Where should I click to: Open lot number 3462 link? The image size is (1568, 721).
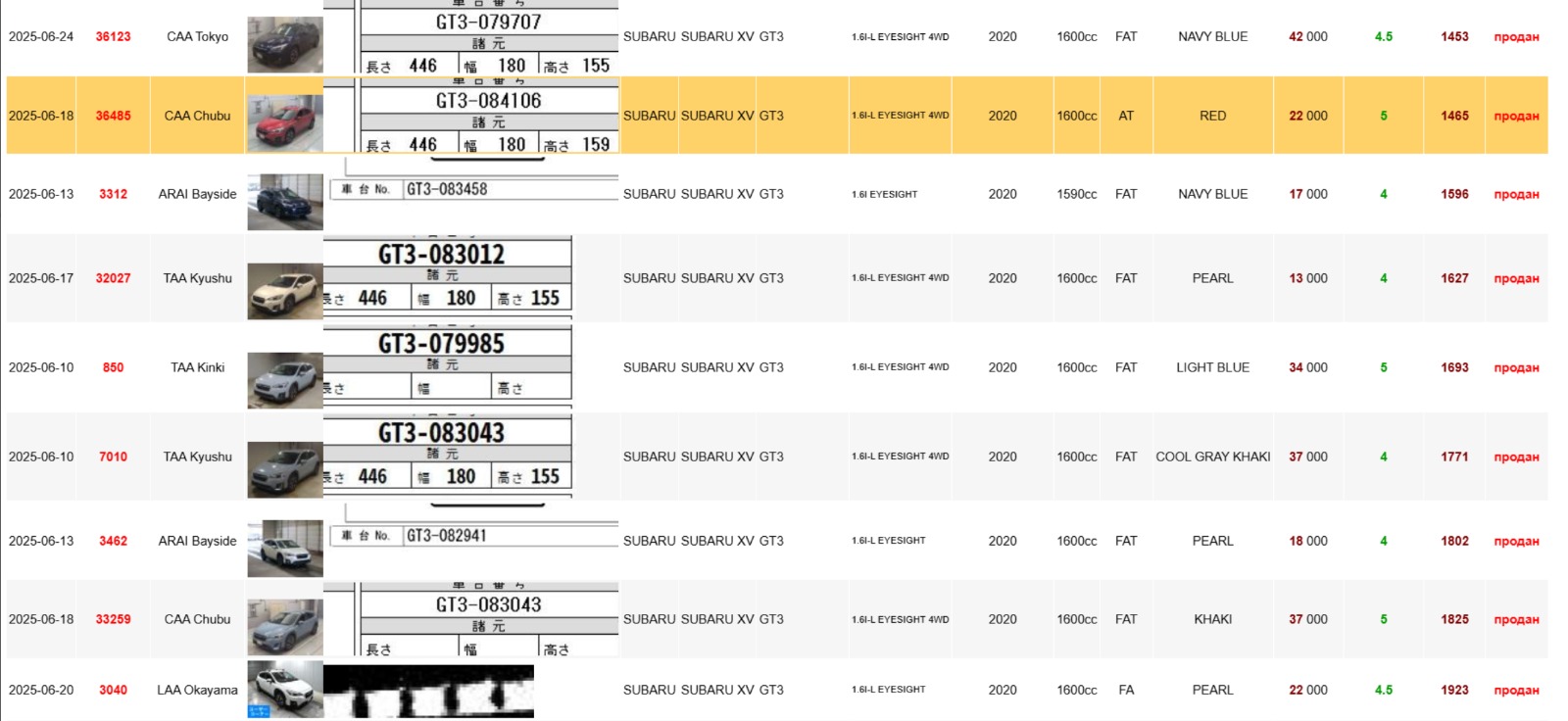pyautogui.click(x=113, y=541)
